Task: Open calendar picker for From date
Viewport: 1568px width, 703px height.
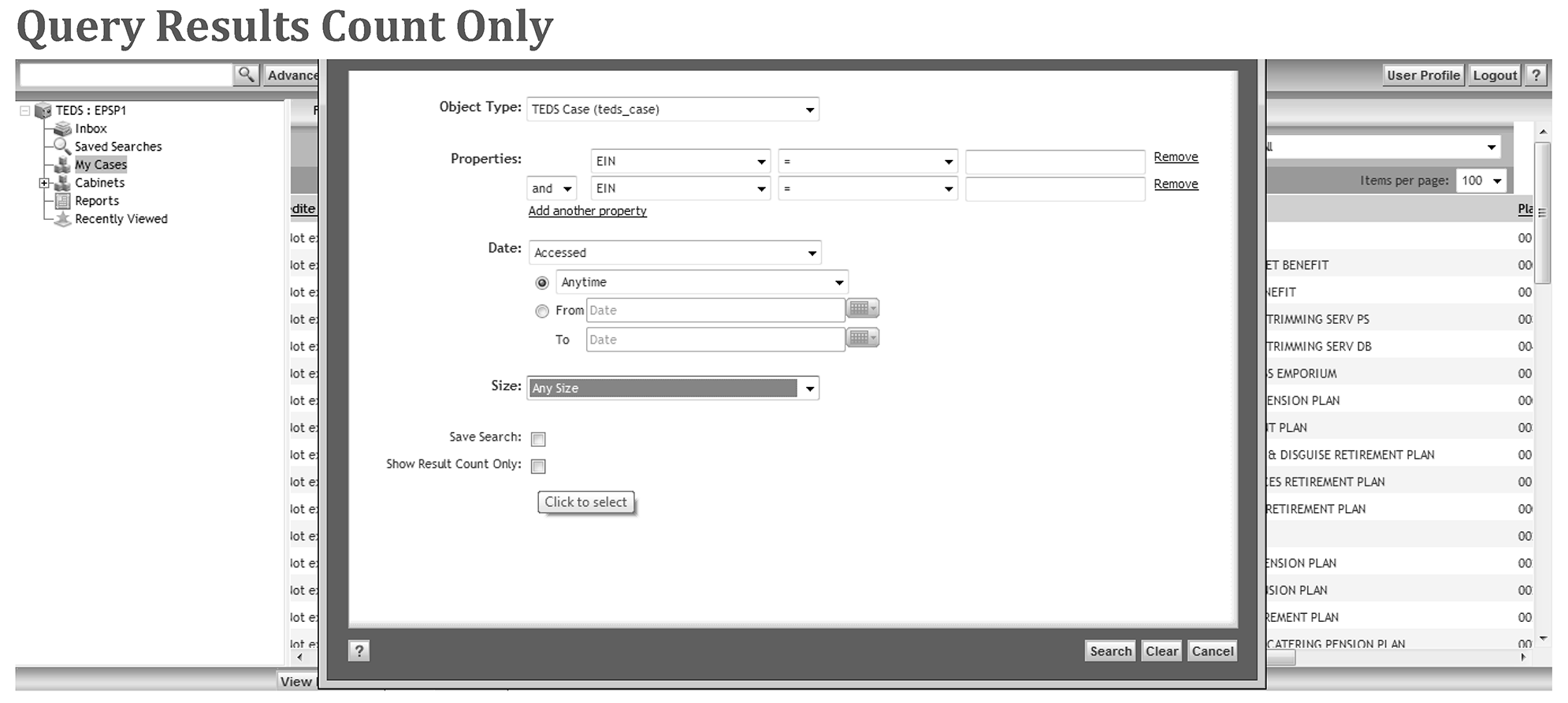Action: click(x=862, y=309)
